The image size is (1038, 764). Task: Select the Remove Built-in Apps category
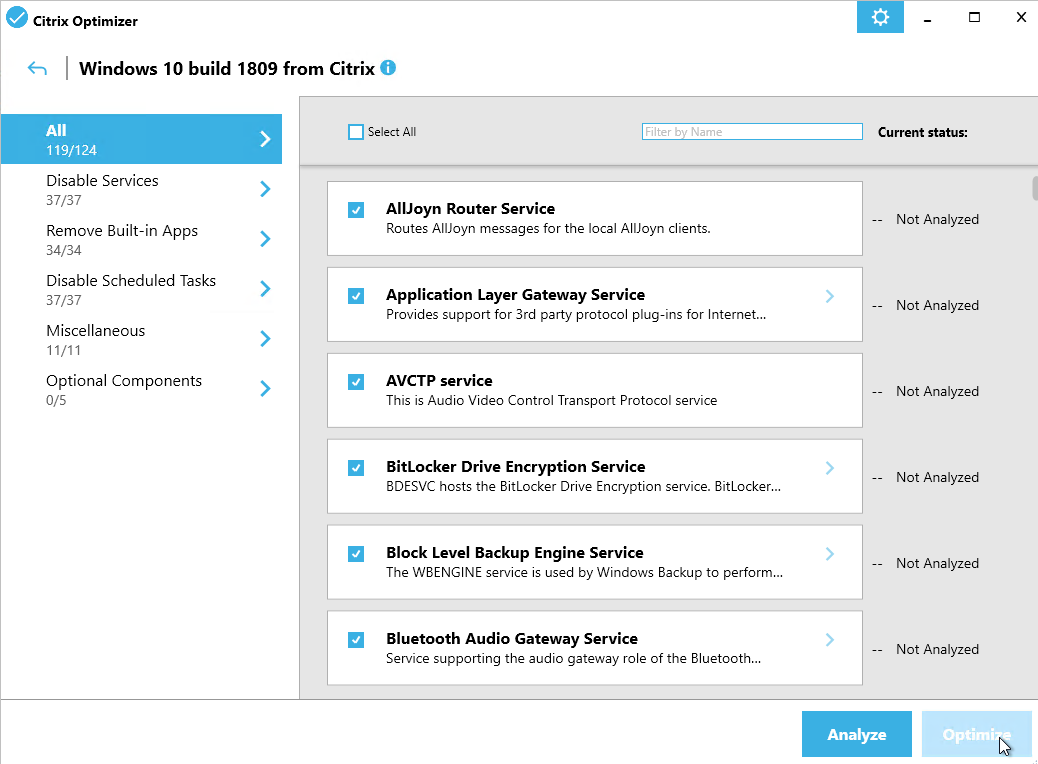[141, 239]
